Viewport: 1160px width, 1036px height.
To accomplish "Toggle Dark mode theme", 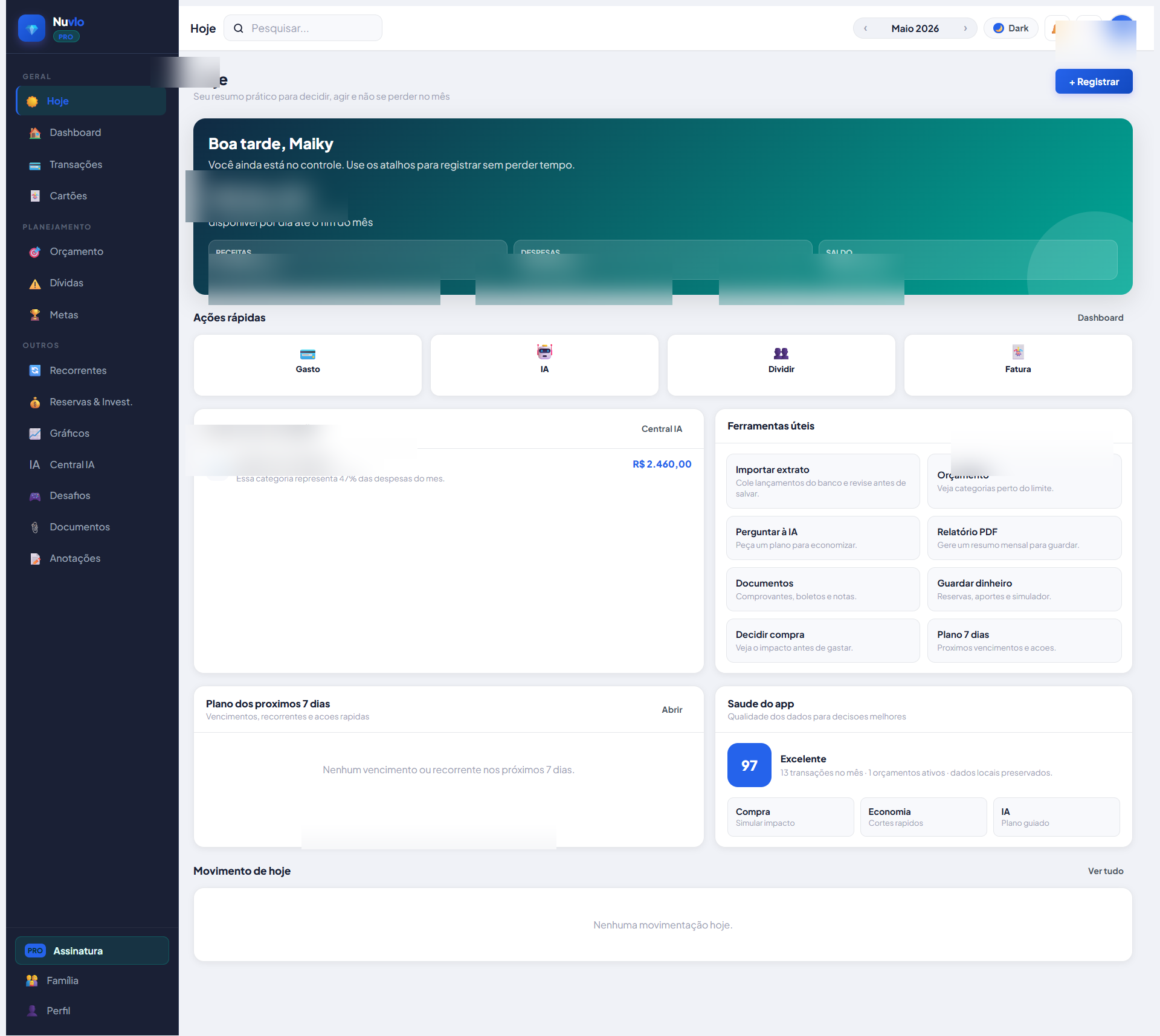I will (x=1011, y=28).
